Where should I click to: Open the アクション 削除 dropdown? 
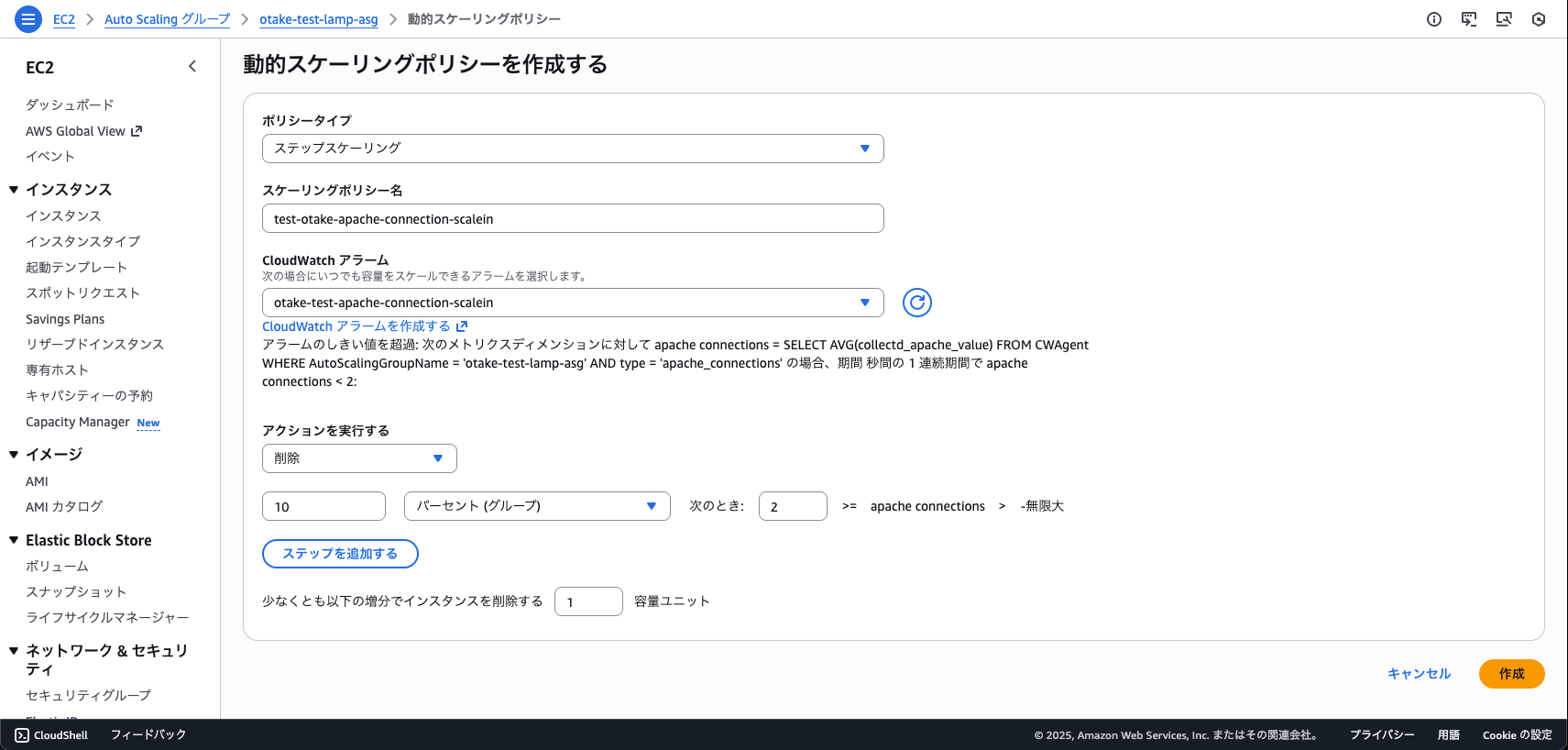pos(359,458)
